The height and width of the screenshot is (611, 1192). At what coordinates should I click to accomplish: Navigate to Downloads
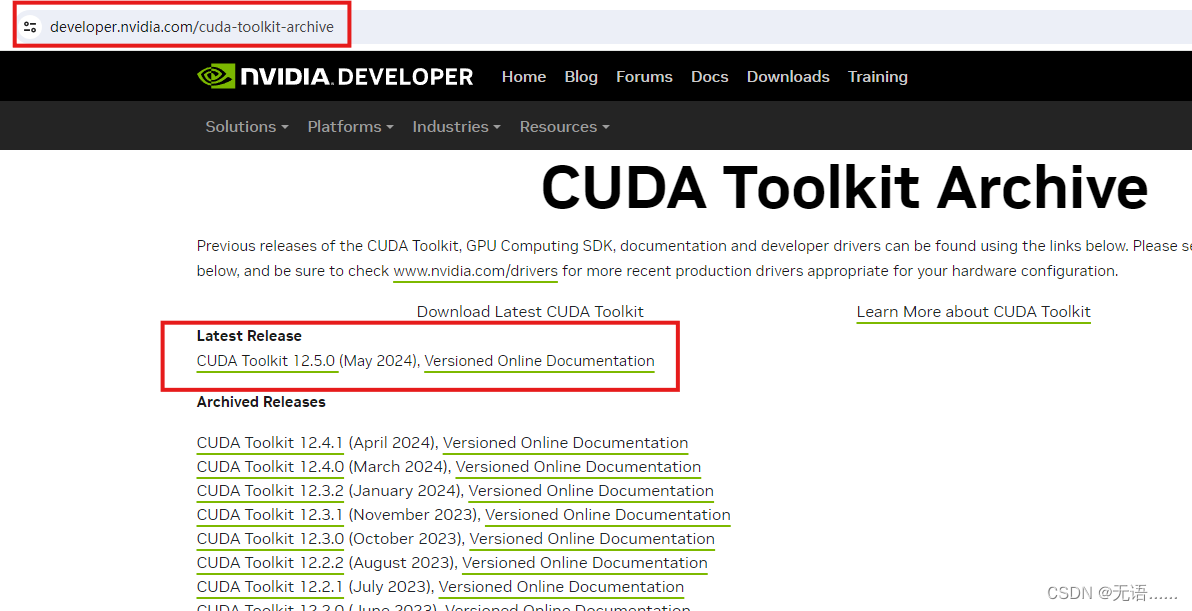(788, 76)
